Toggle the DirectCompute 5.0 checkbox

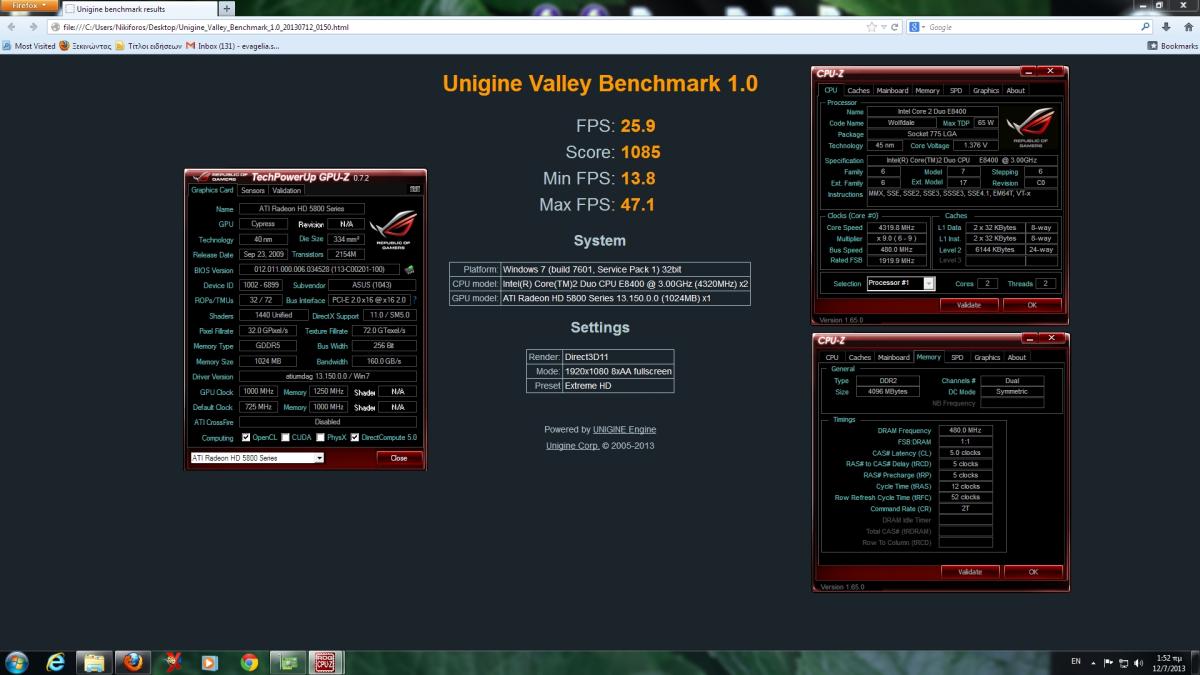pyautogui.click(x=354, y=437)
